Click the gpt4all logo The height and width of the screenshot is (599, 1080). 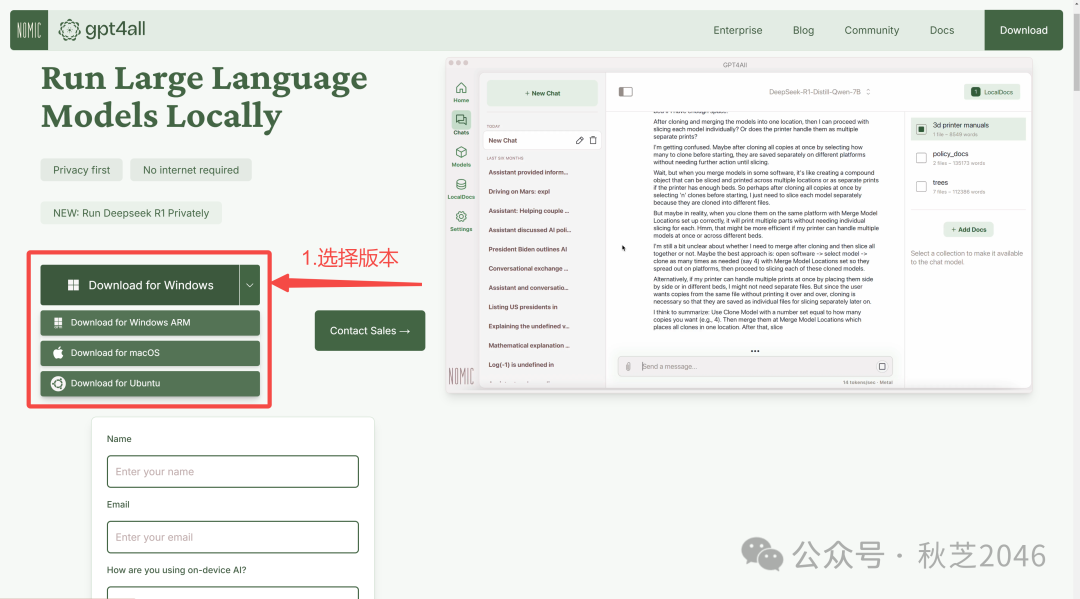pos(102,30)
